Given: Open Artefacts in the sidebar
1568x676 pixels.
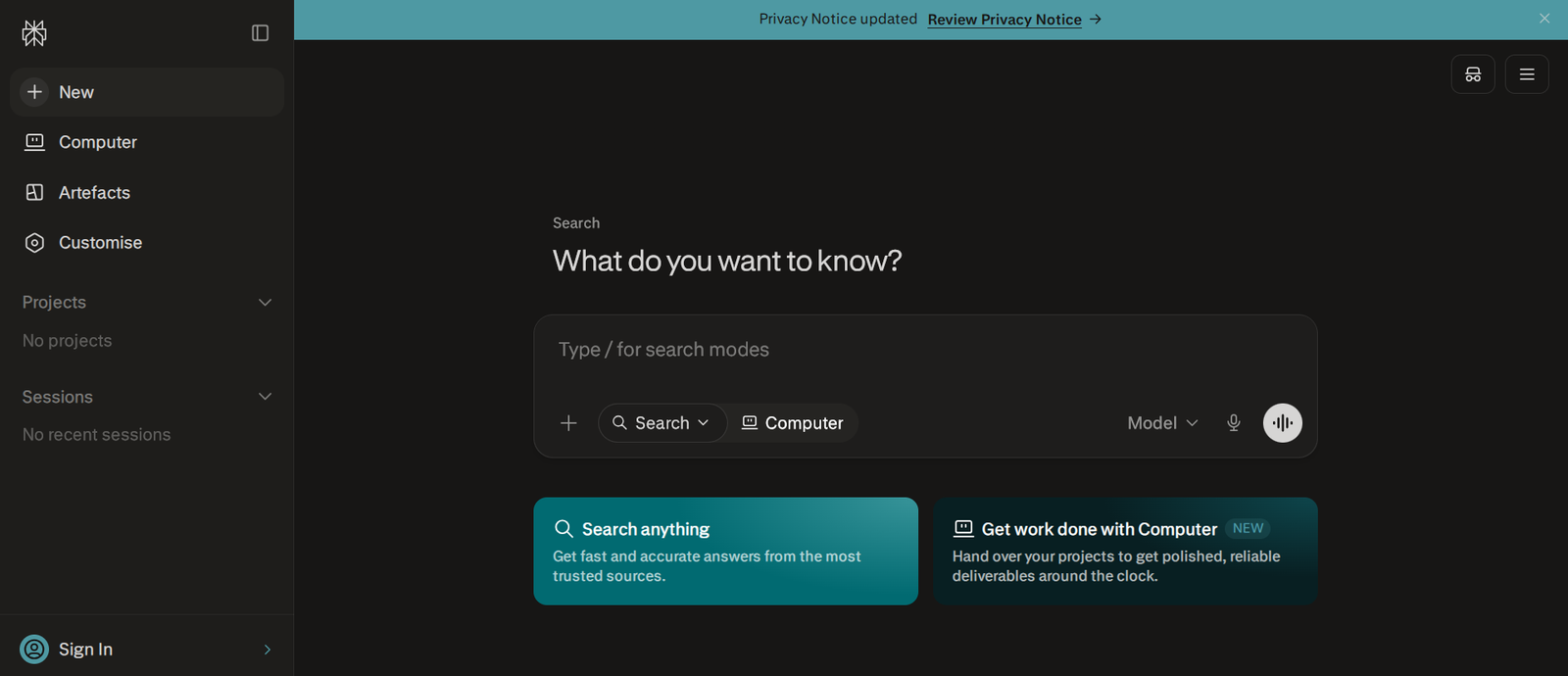Looking at the screenshot, I should (147, 193).
